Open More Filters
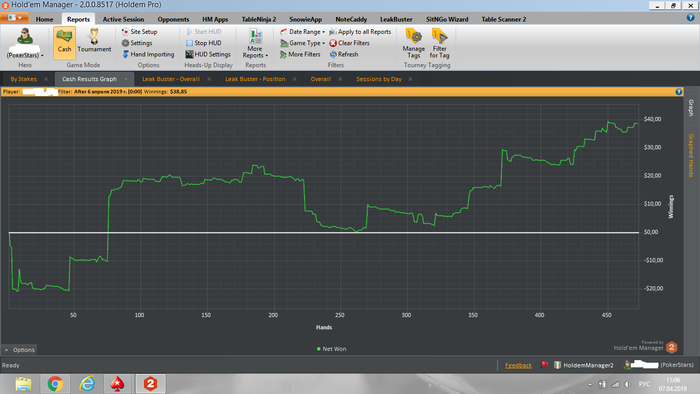 coord(300,54)
